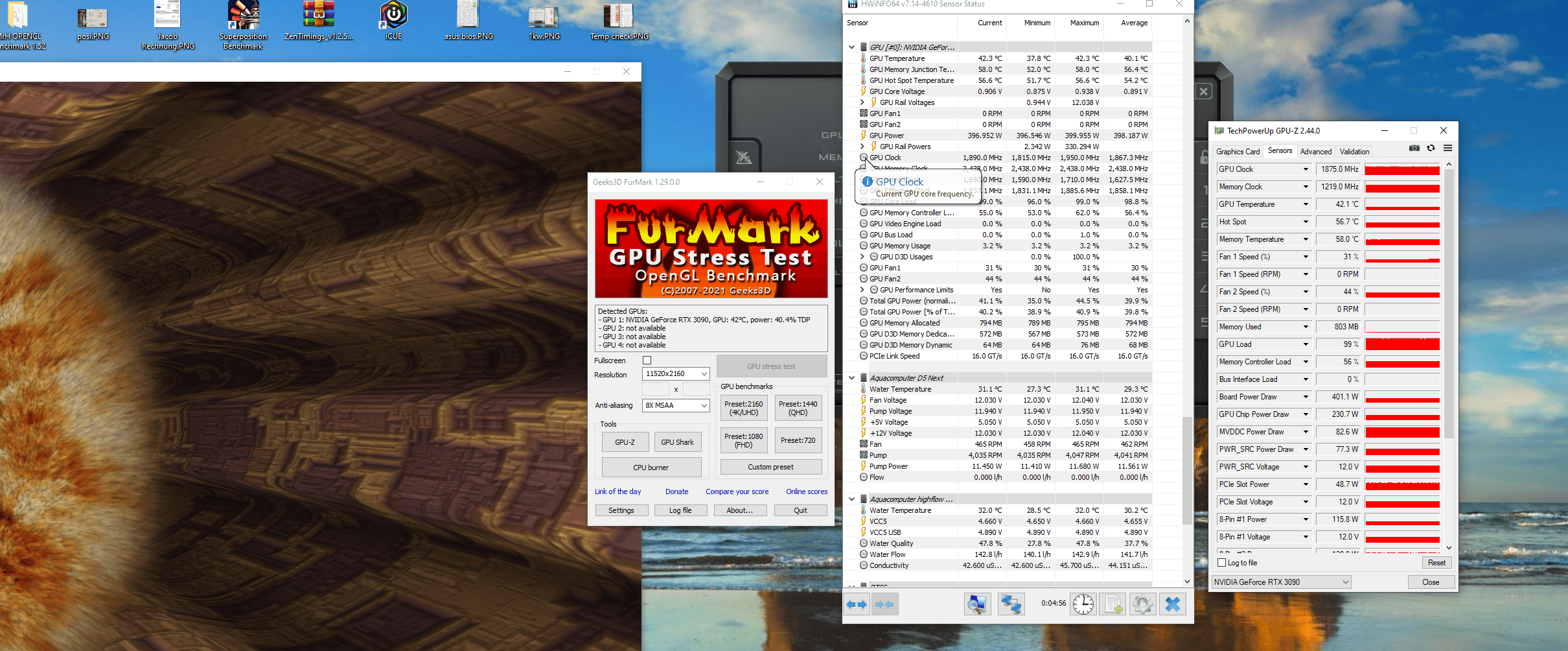Click GPU Temperature thermometer icon in HWiNFO
1568x651 pixels.
864,58
